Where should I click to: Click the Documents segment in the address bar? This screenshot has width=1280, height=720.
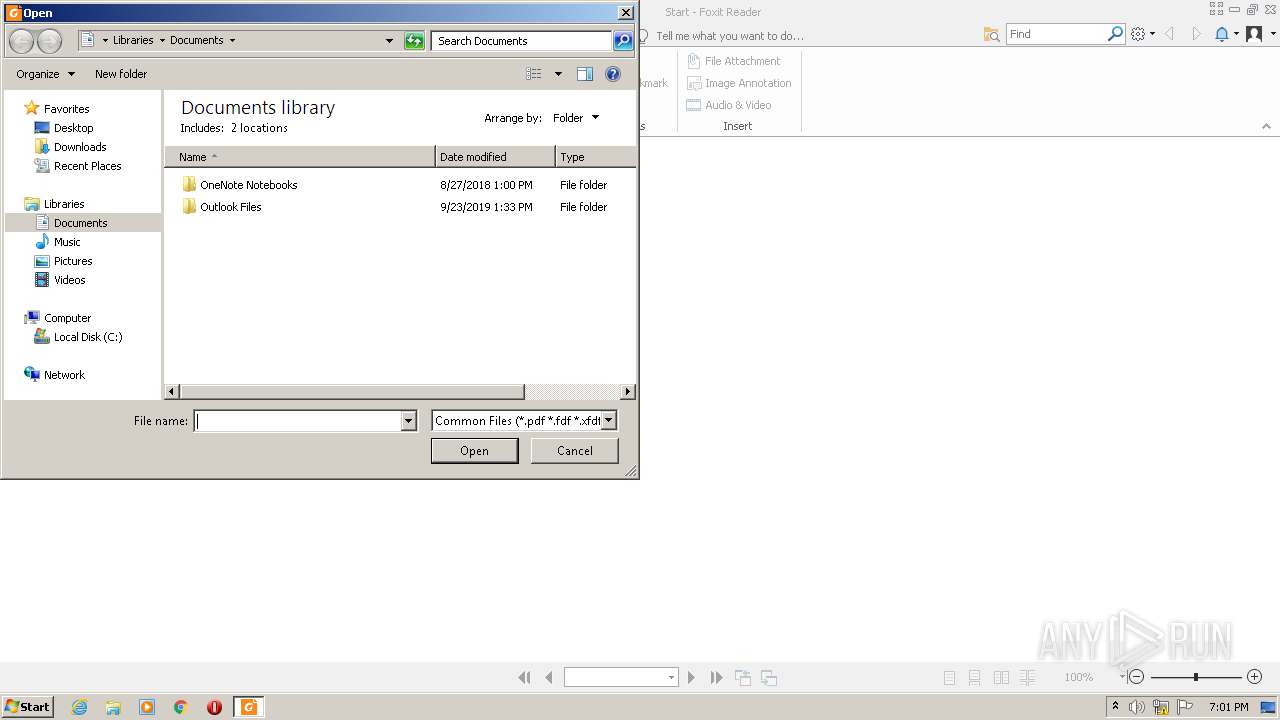pyautogui.click(x=197, y=41)
